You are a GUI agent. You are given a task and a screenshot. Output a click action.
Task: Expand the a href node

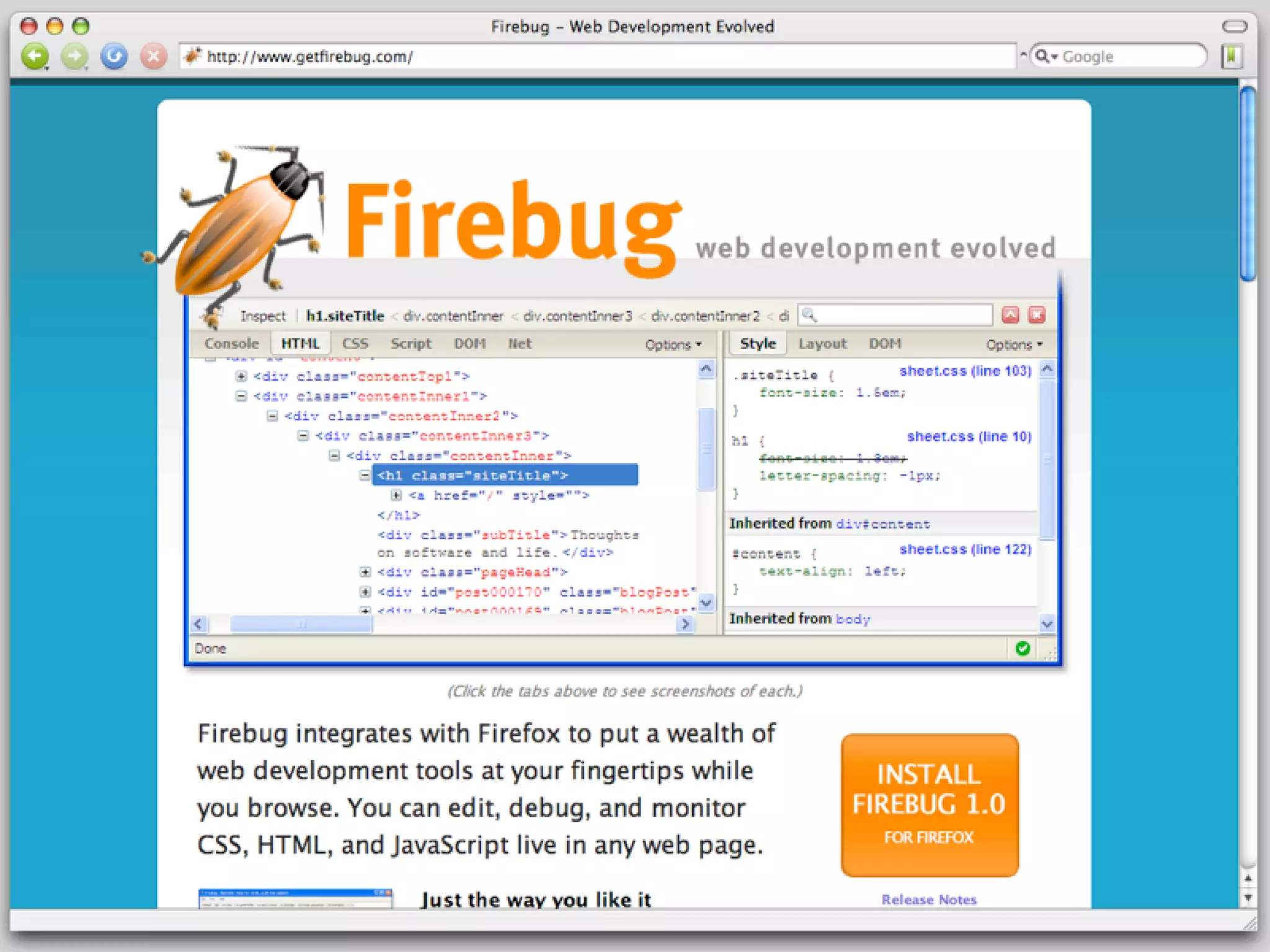pos(396,495)
